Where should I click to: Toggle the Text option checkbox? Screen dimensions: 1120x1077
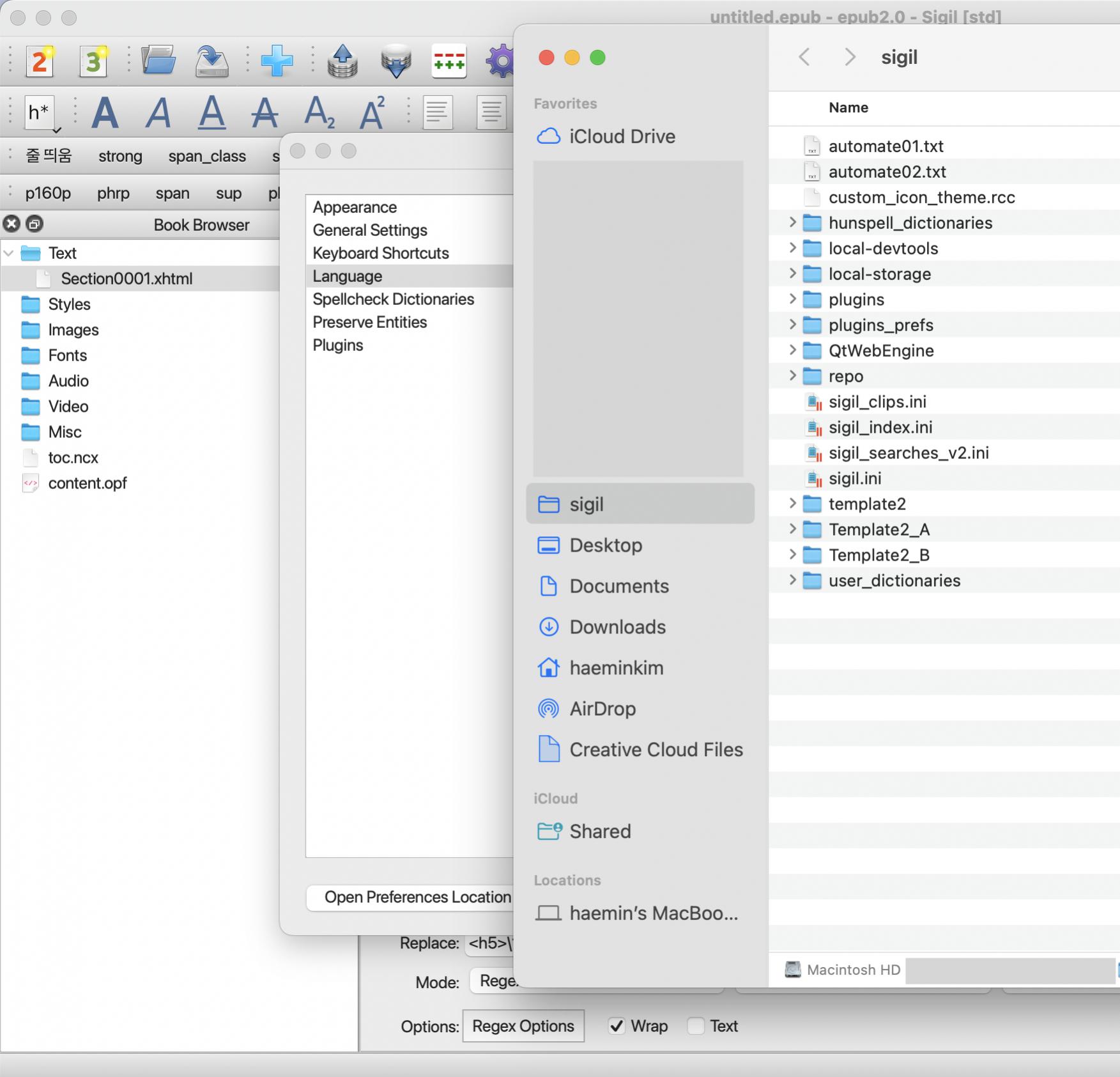point(696,1026)
